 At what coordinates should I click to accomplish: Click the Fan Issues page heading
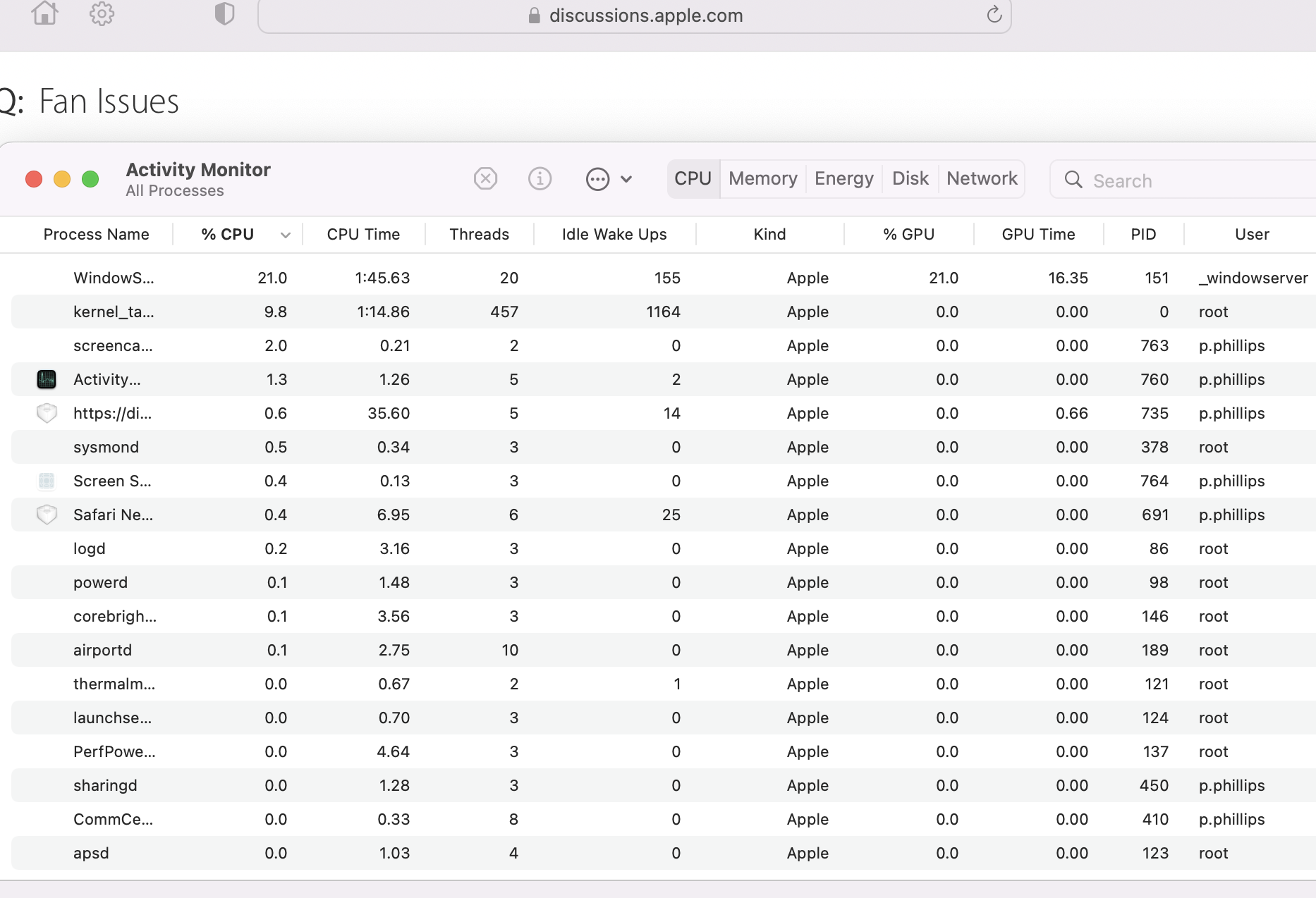(109, 102)
